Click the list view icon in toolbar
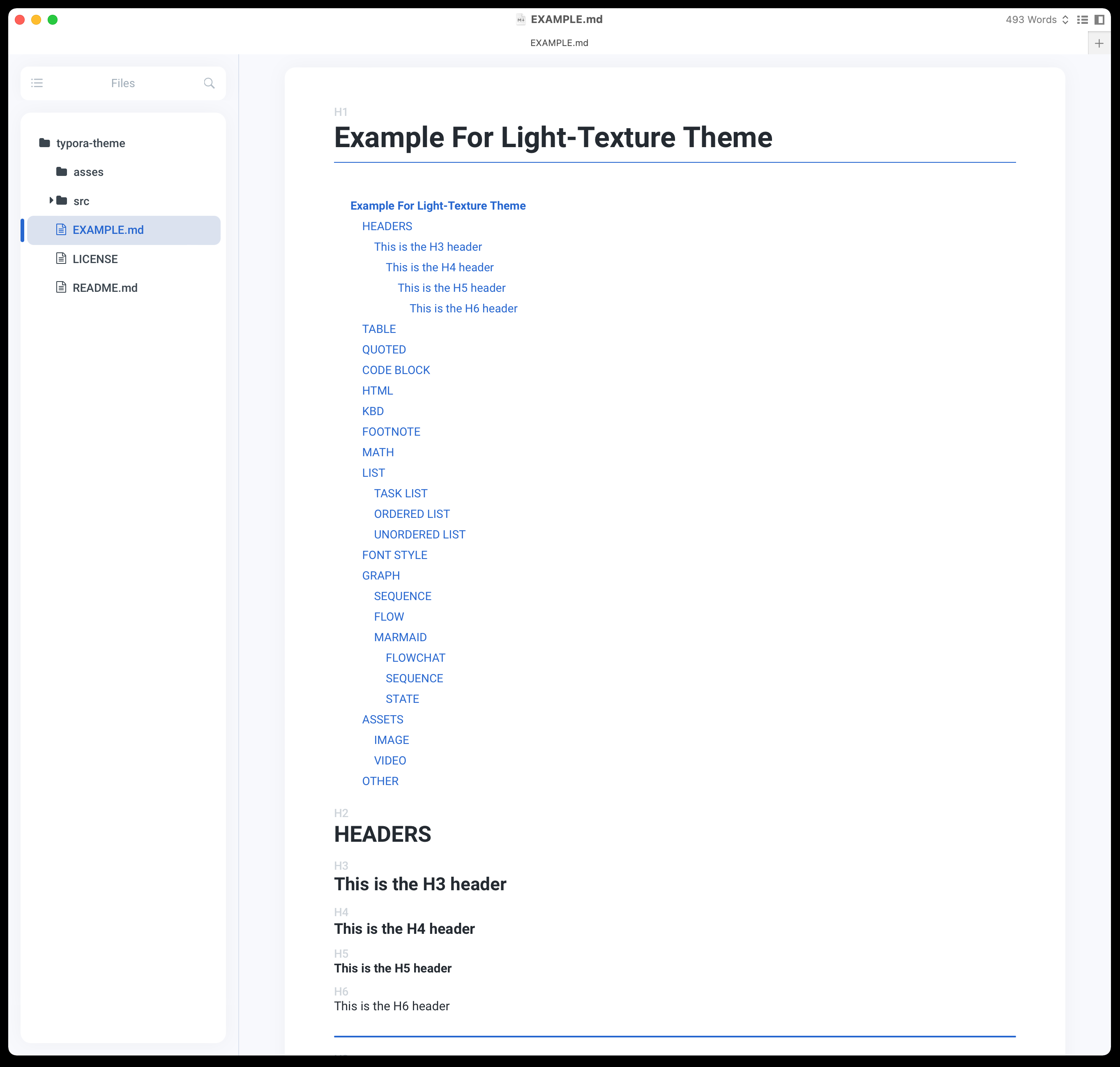Image resolution: width=1120 pixels, height=1067 pixels. coord(1083,18)
